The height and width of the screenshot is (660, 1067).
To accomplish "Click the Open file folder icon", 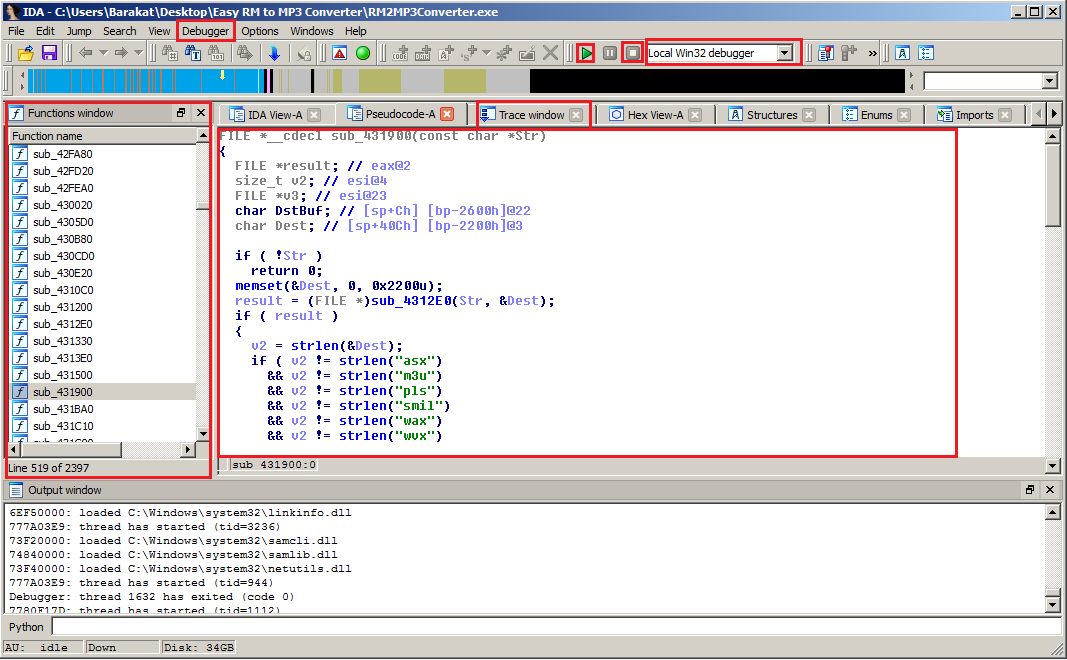I will coord(26,53).
